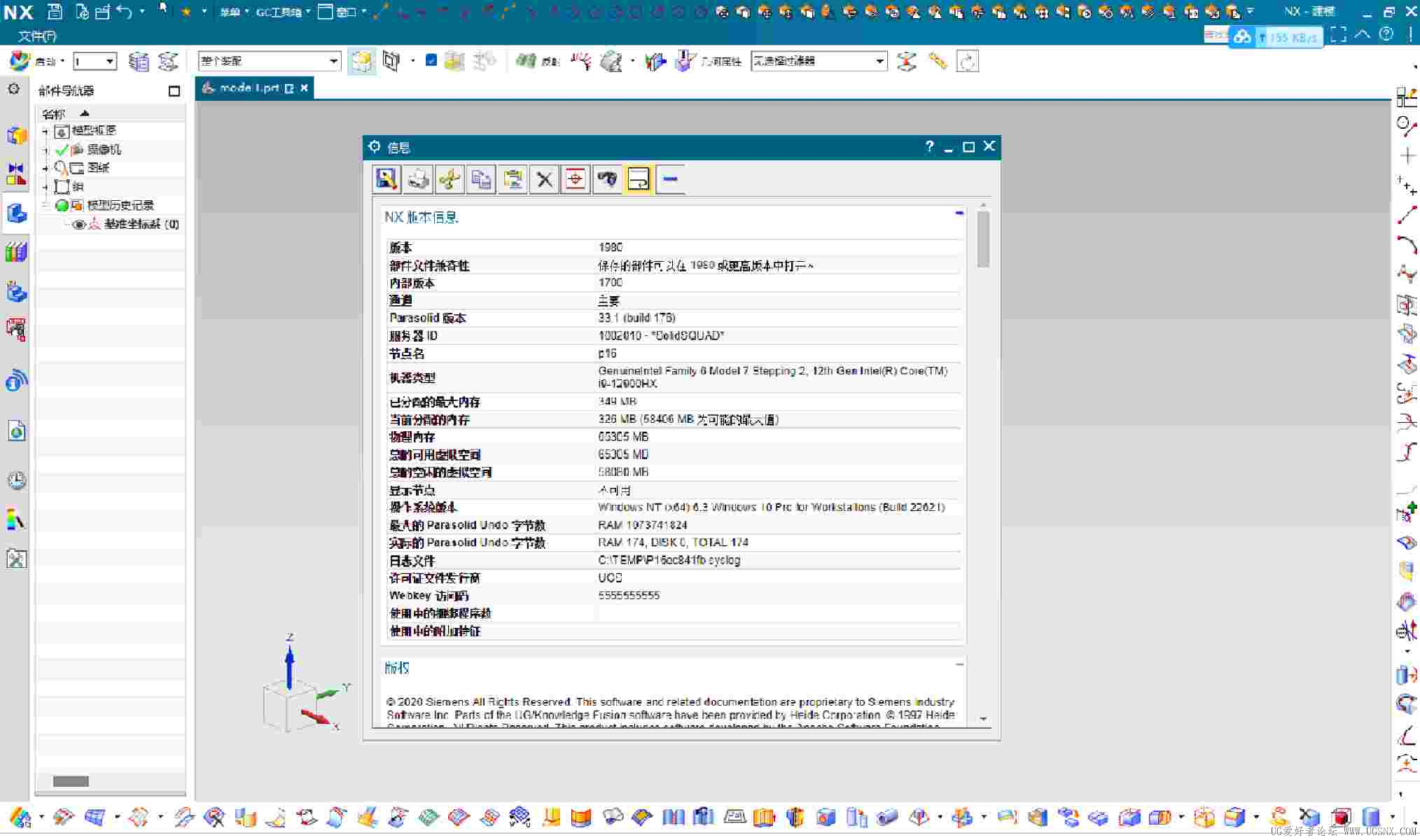Click the printer icon in 信息 window
1420x840 pixels.
(419, 179)
